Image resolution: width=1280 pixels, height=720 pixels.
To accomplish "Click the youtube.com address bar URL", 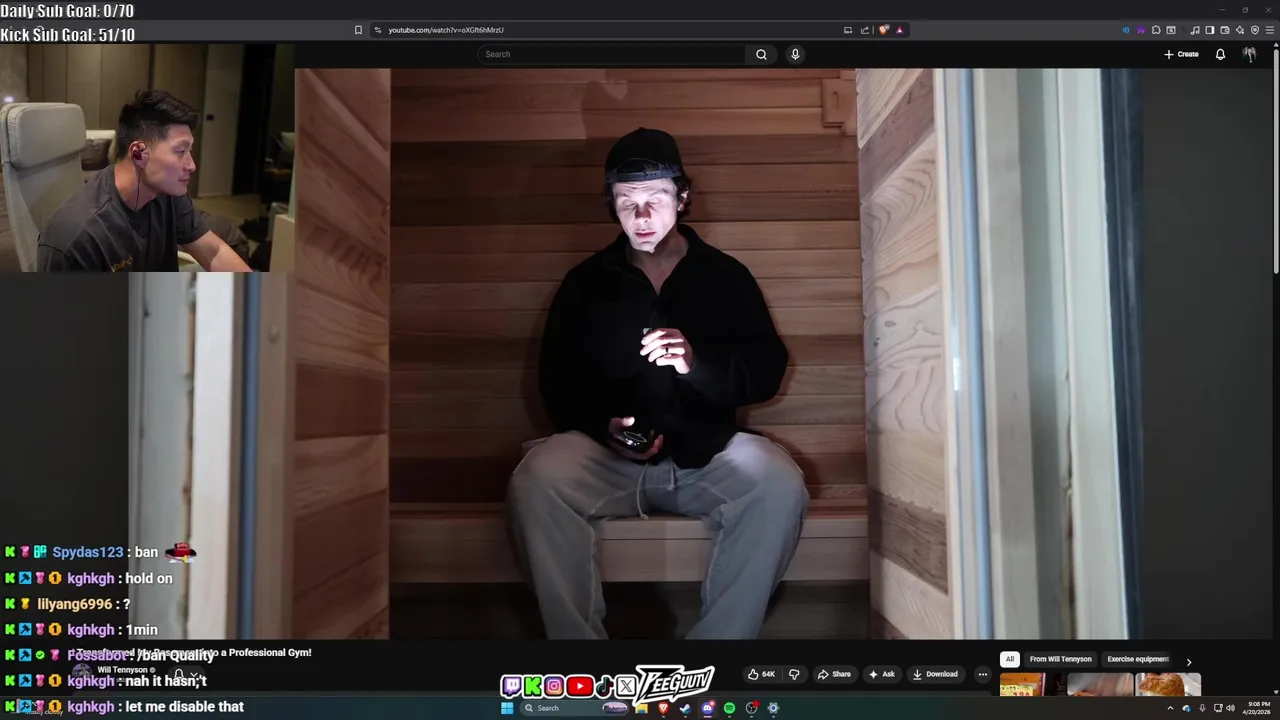I will (446, 30).
